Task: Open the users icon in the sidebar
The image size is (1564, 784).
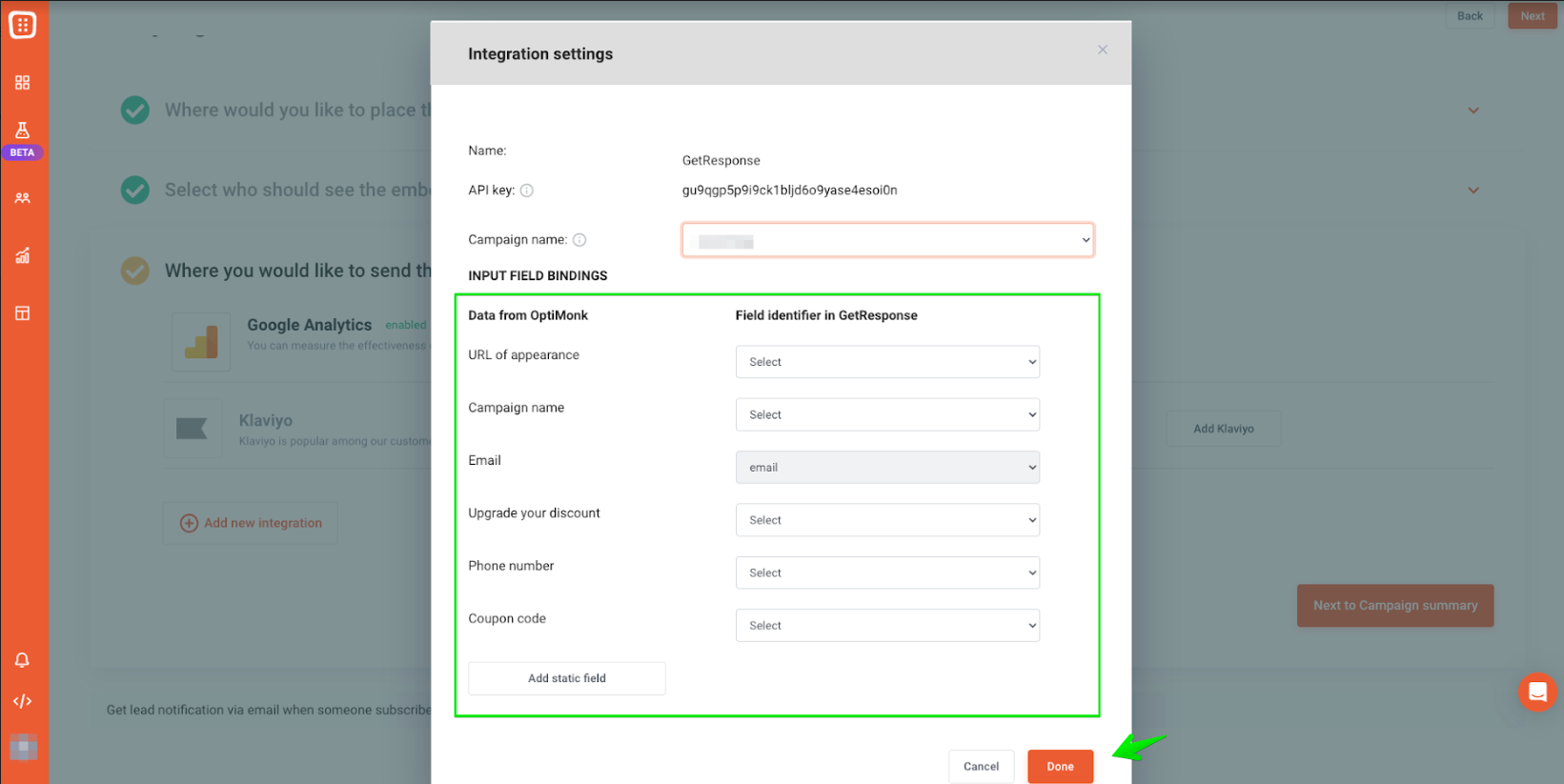Action: coord(22,198)
